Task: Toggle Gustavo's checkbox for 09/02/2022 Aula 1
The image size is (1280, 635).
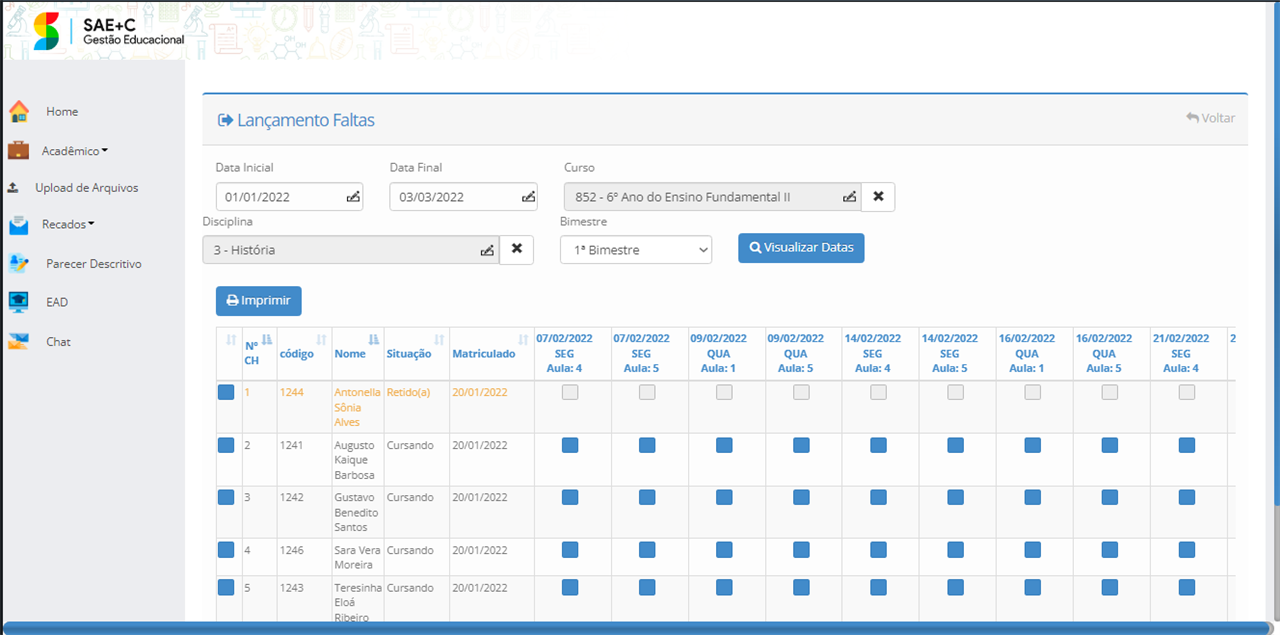Action: click(724, 496)
